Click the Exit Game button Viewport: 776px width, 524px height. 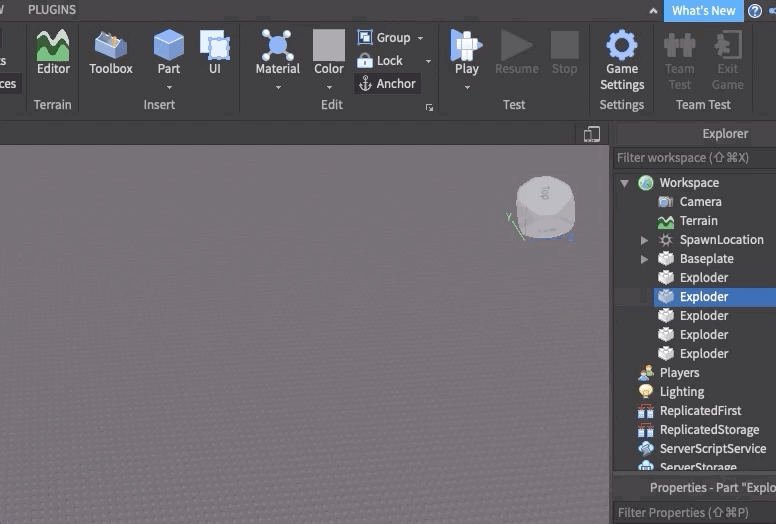tap(728, 60)
